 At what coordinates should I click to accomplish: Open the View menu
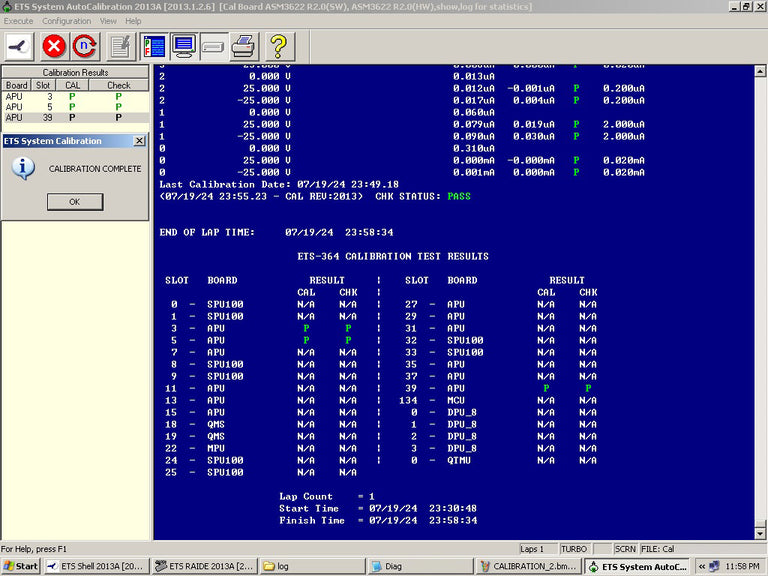click(x=108, y=21)
